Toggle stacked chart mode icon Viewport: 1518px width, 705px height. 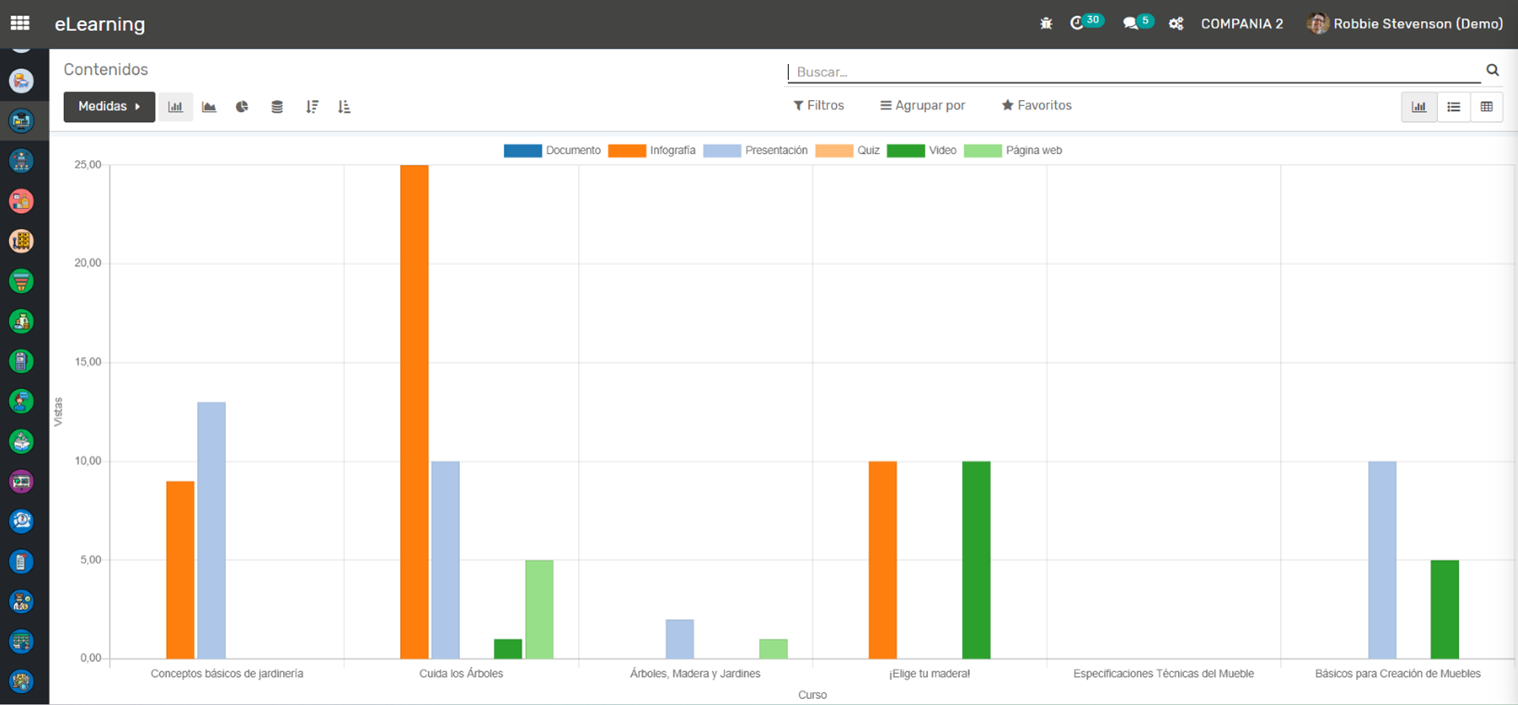click(277, 107)
